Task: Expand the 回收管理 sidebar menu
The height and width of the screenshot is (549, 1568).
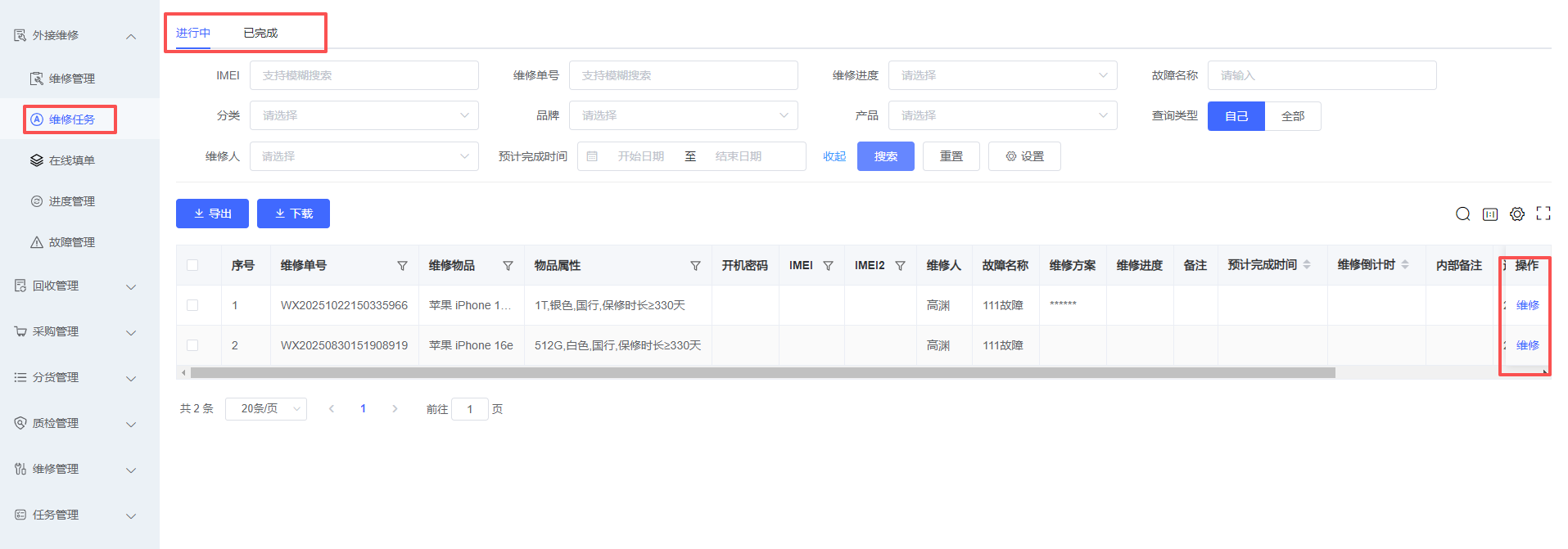Action: [x=75, y=286]
